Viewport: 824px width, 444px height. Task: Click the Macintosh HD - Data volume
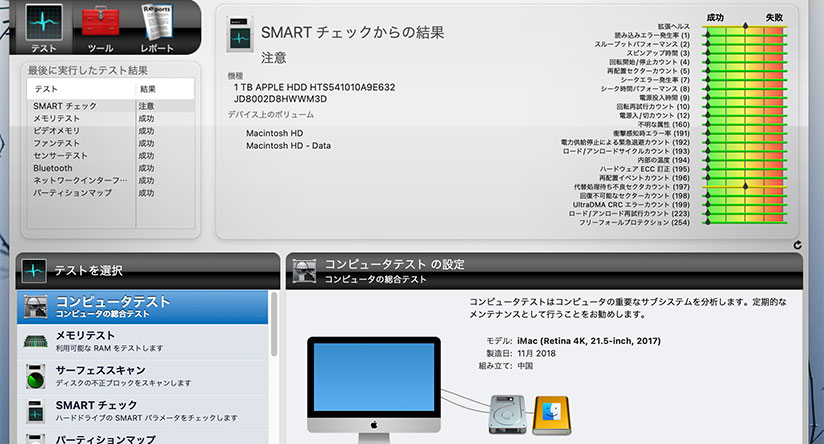point(289,146)
